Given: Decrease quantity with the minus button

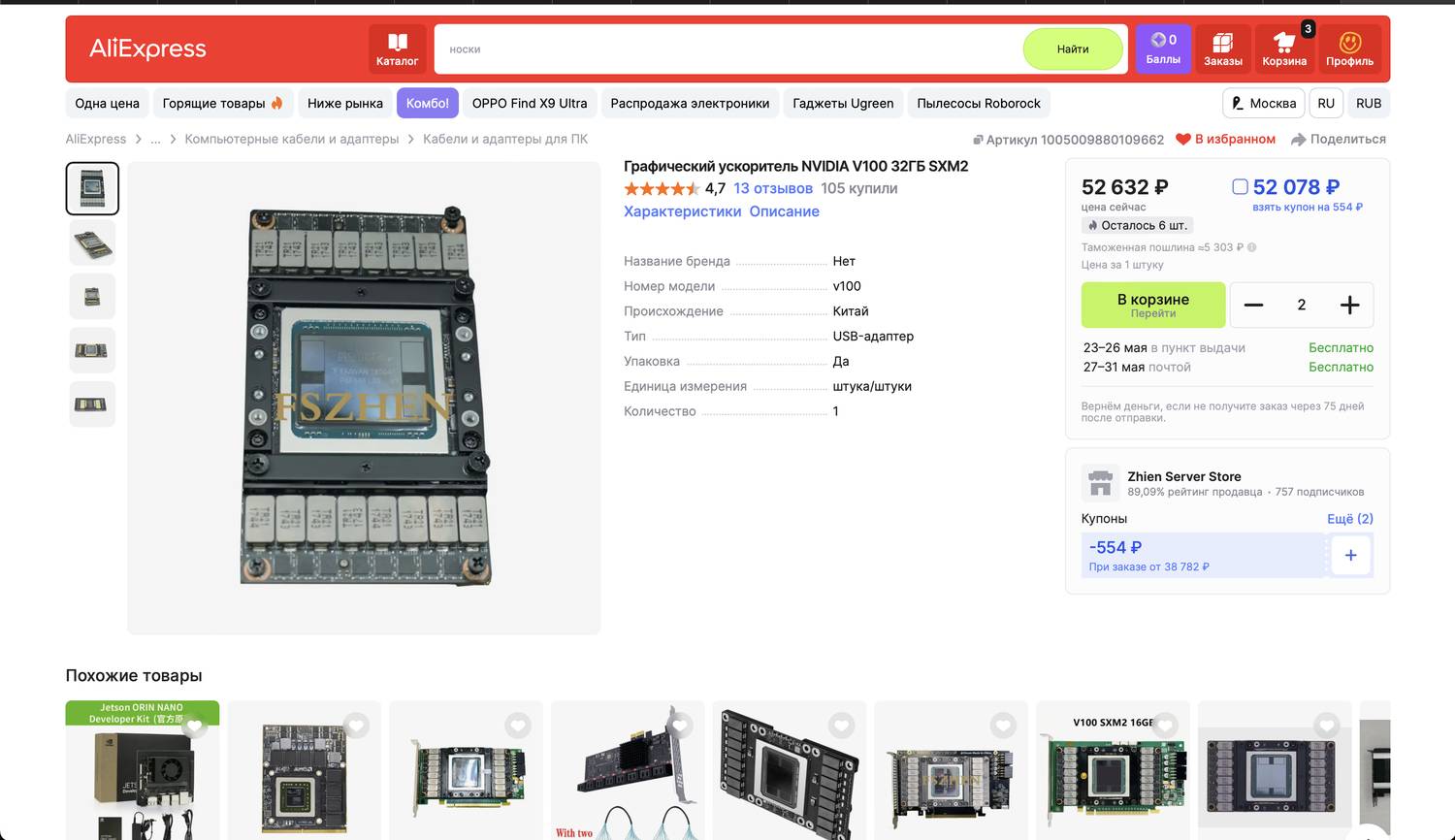Looking at the screenshot, I should [x=1253, y=305].
